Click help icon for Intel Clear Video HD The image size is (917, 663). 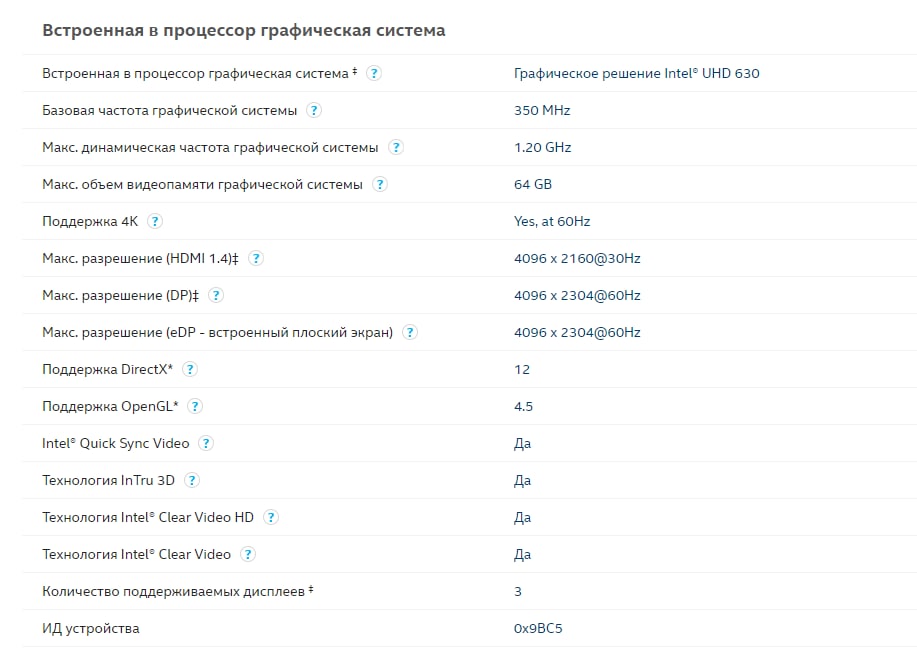271,517
